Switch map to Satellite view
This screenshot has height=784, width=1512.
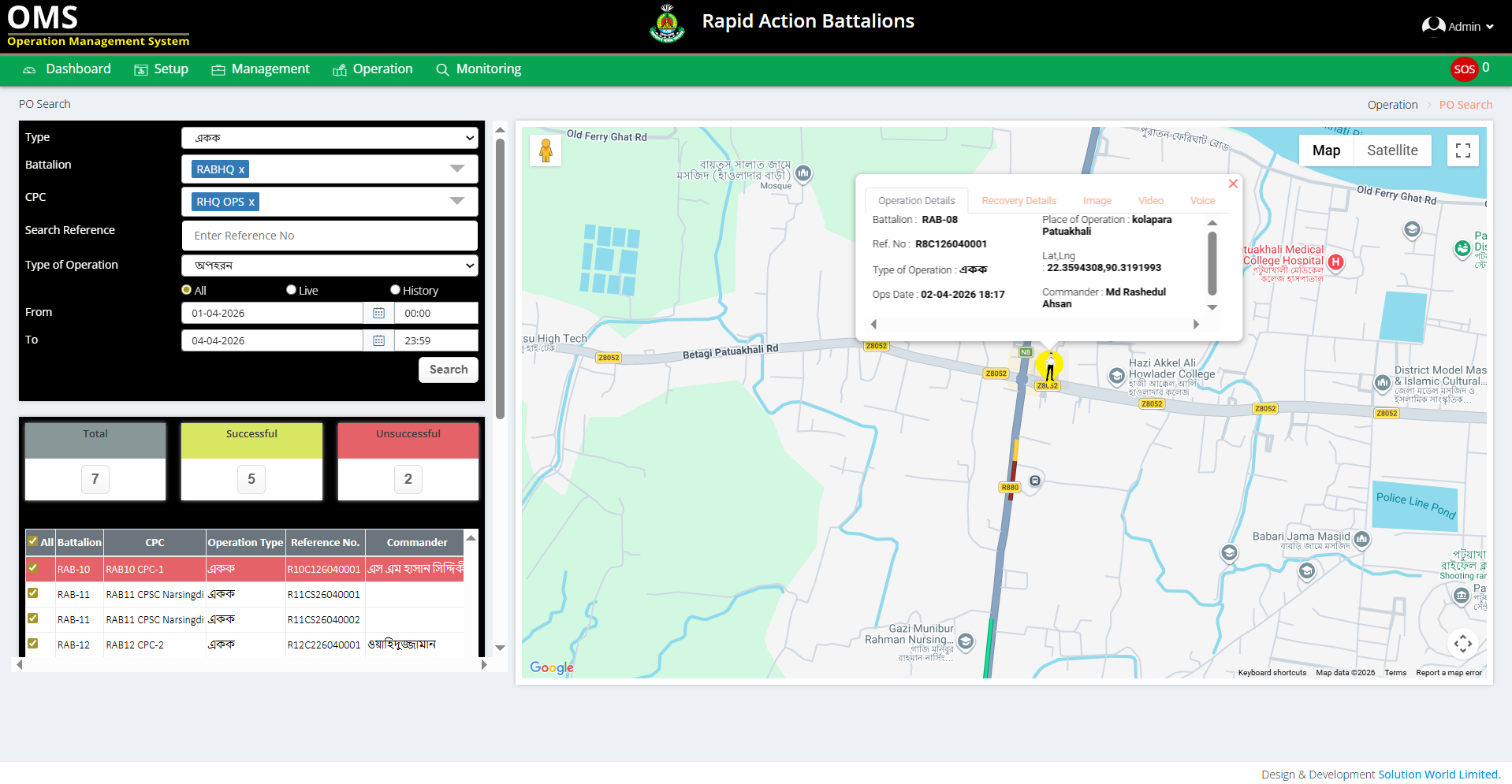(x=1391, y=150)
